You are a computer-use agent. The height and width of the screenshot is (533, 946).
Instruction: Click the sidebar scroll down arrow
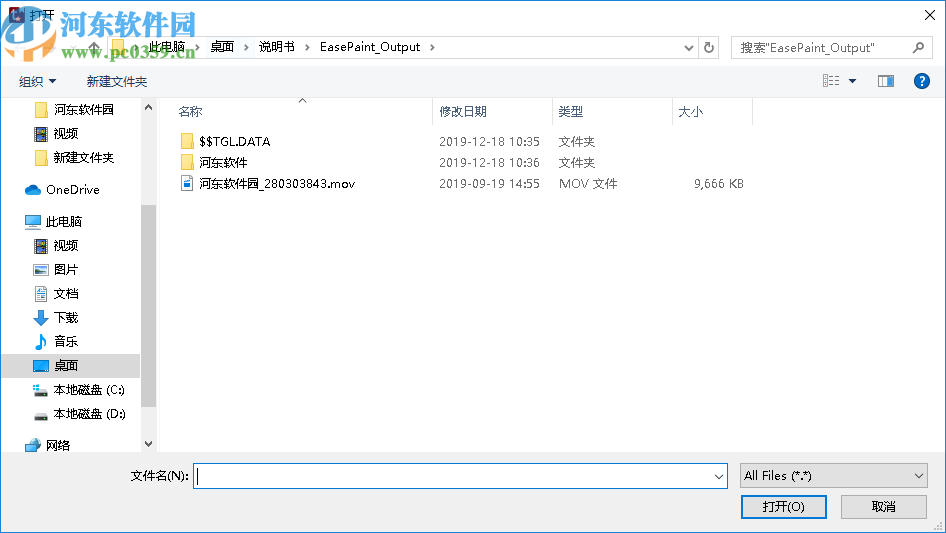click(x=148, y=444)
